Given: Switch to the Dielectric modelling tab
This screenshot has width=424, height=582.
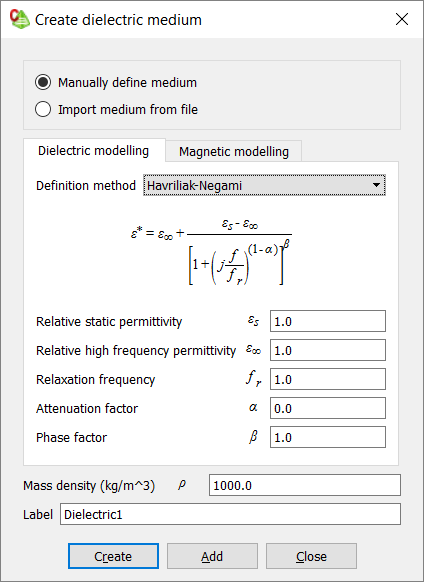Looking at the screenshot, I should 94,151.
